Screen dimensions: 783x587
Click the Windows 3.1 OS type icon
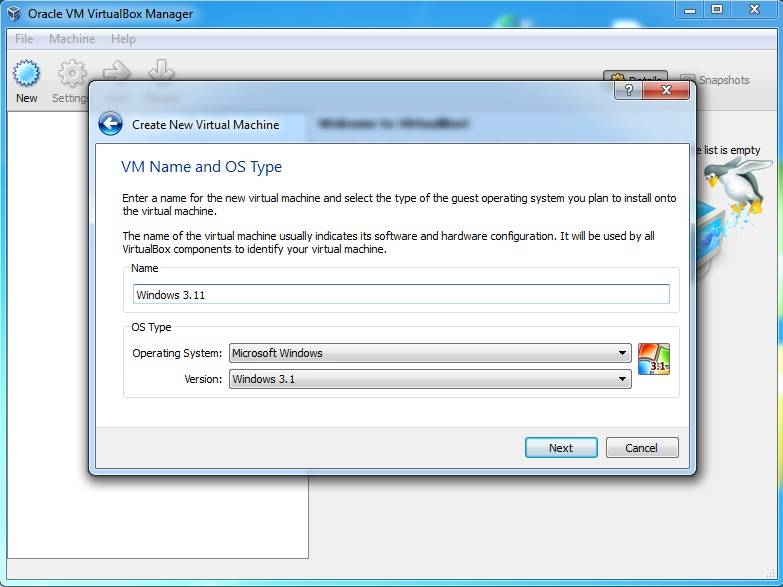tap(653, 359)
